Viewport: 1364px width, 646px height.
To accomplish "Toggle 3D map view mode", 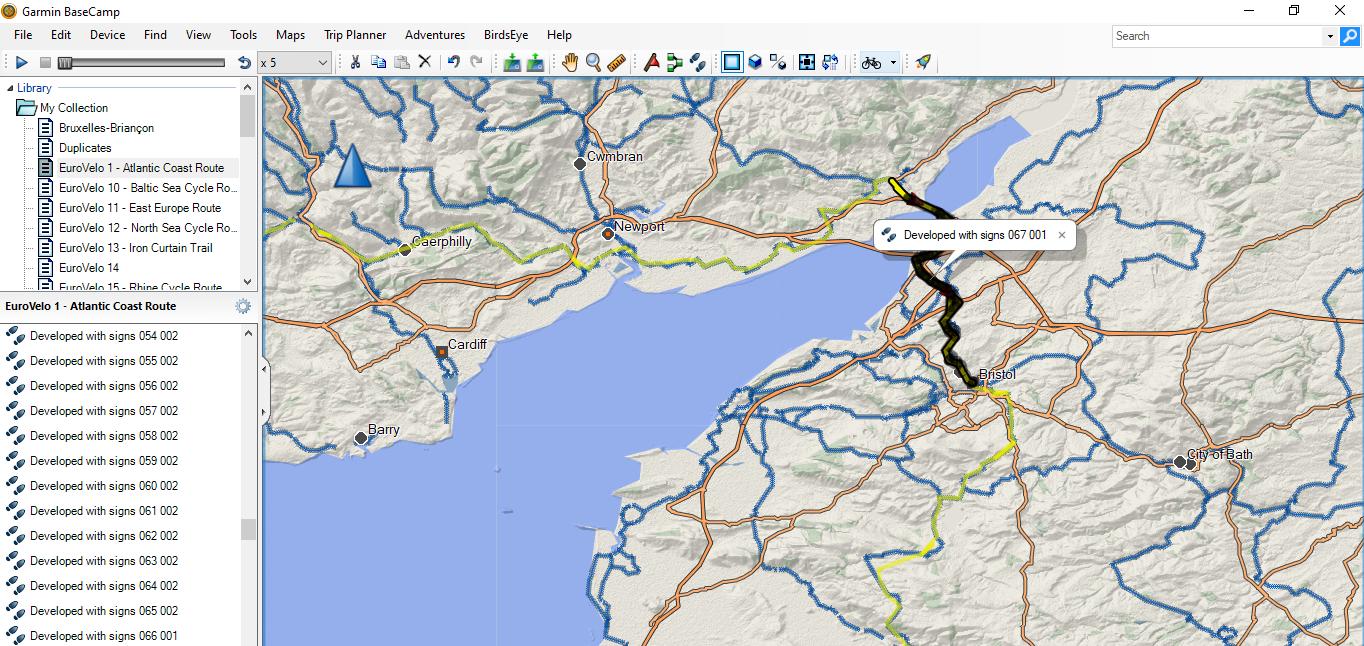I will (x=756, y=62).
